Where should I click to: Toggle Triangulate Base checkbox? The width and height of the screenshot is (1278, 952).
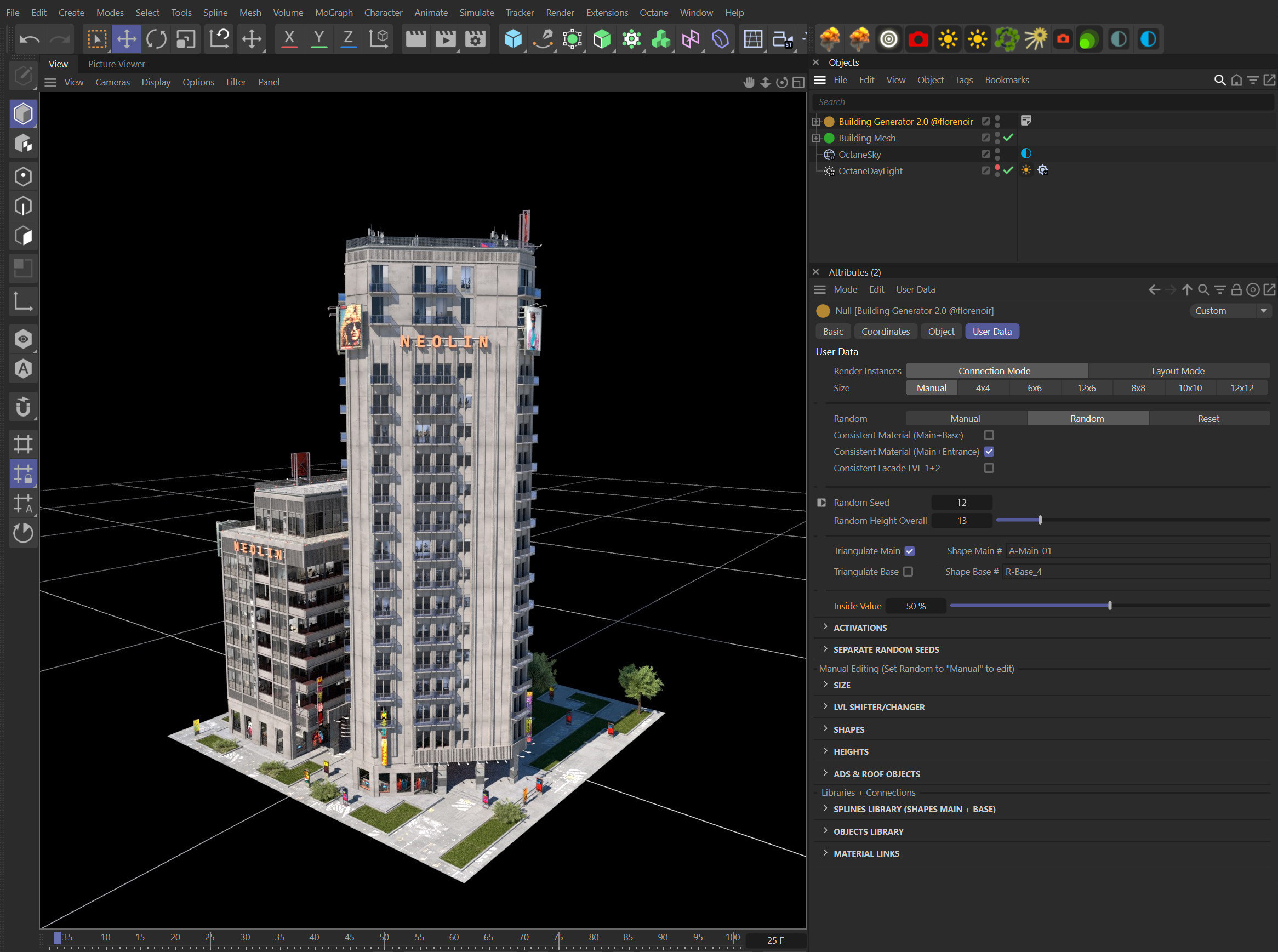tap(907, 572)
